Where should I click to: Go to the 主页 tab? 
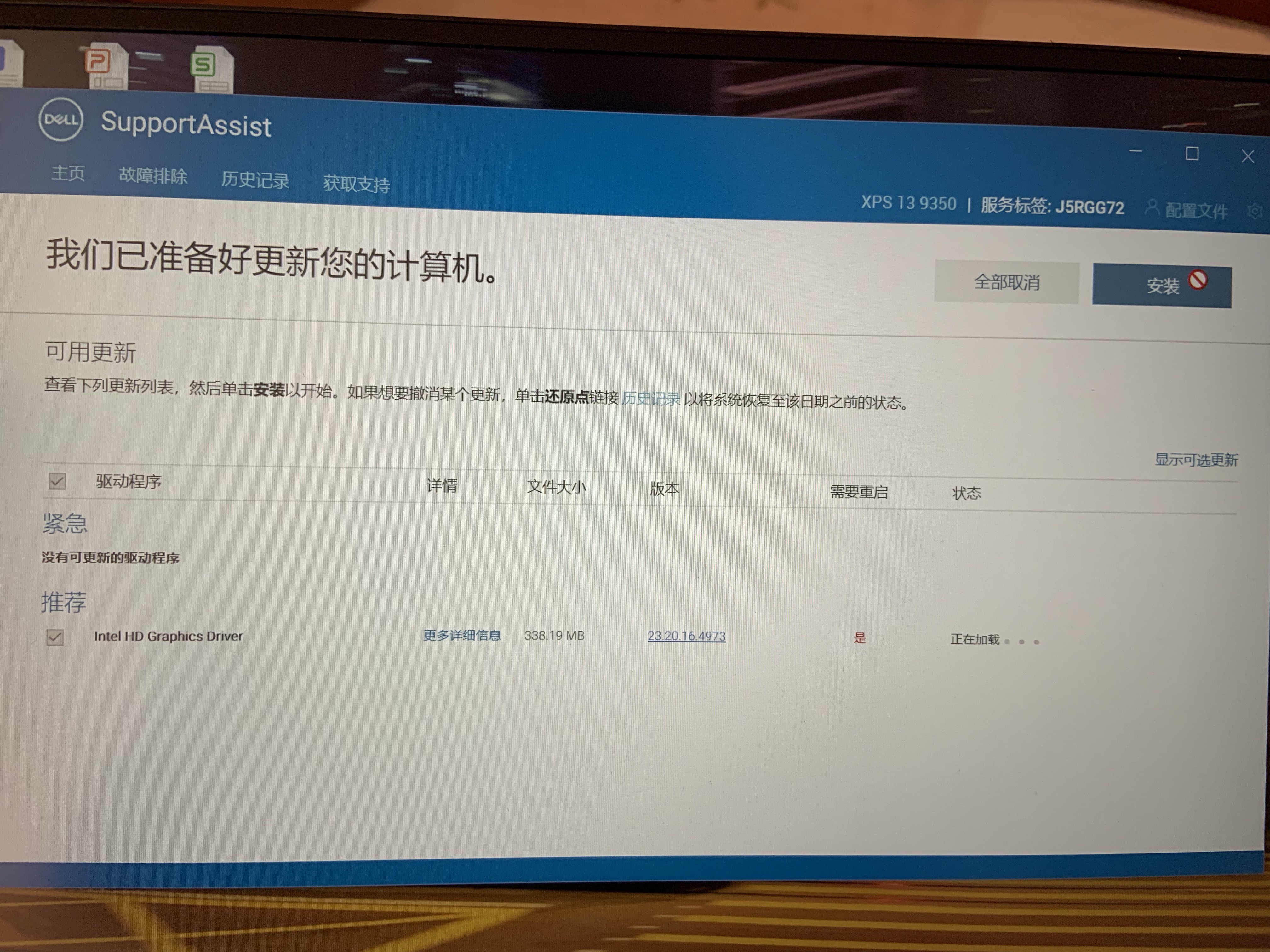click(x=68, y=173)
